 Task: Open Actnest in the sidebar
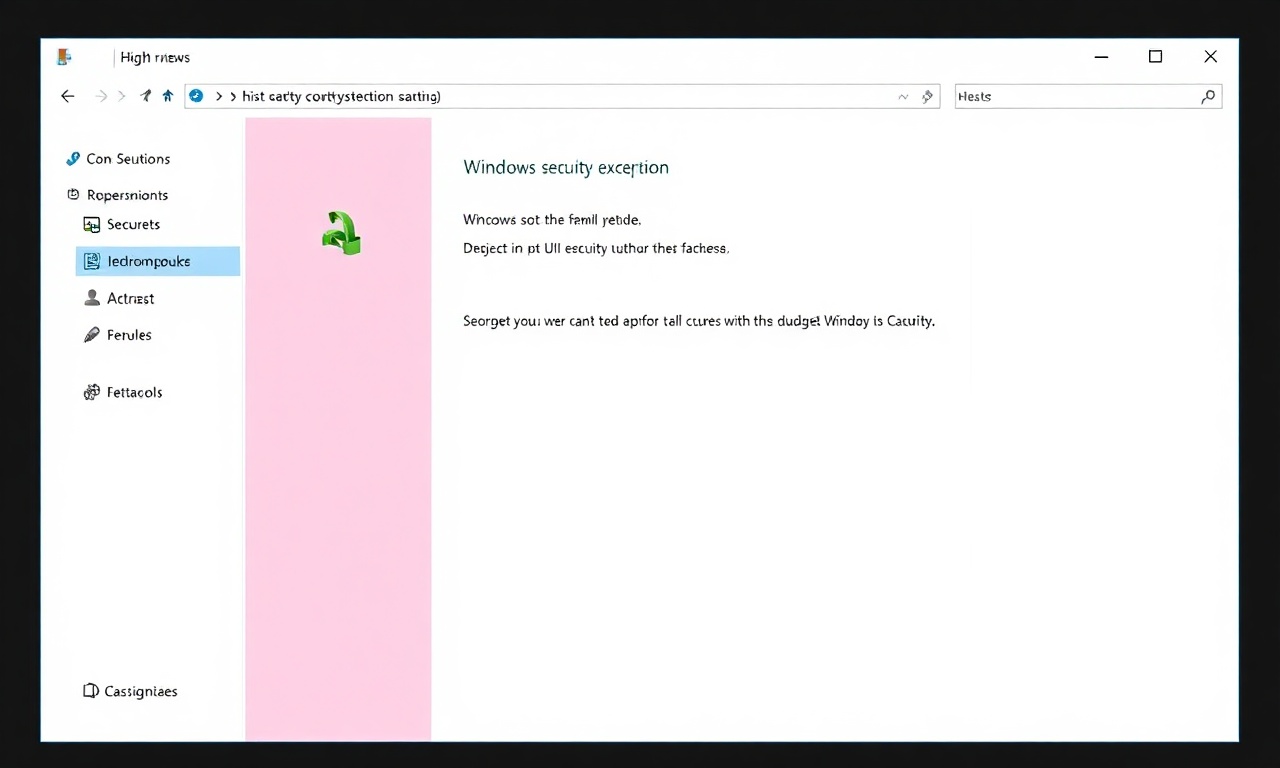(x=131, y=298)
